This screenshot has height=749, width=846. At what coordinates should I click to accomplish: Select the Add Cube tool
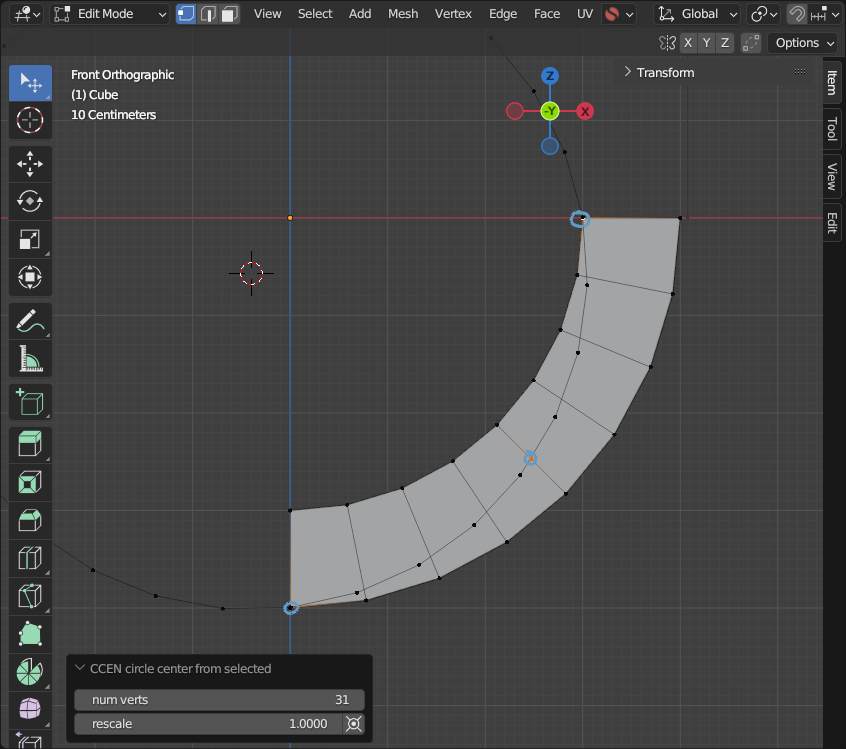click(30, 402)
